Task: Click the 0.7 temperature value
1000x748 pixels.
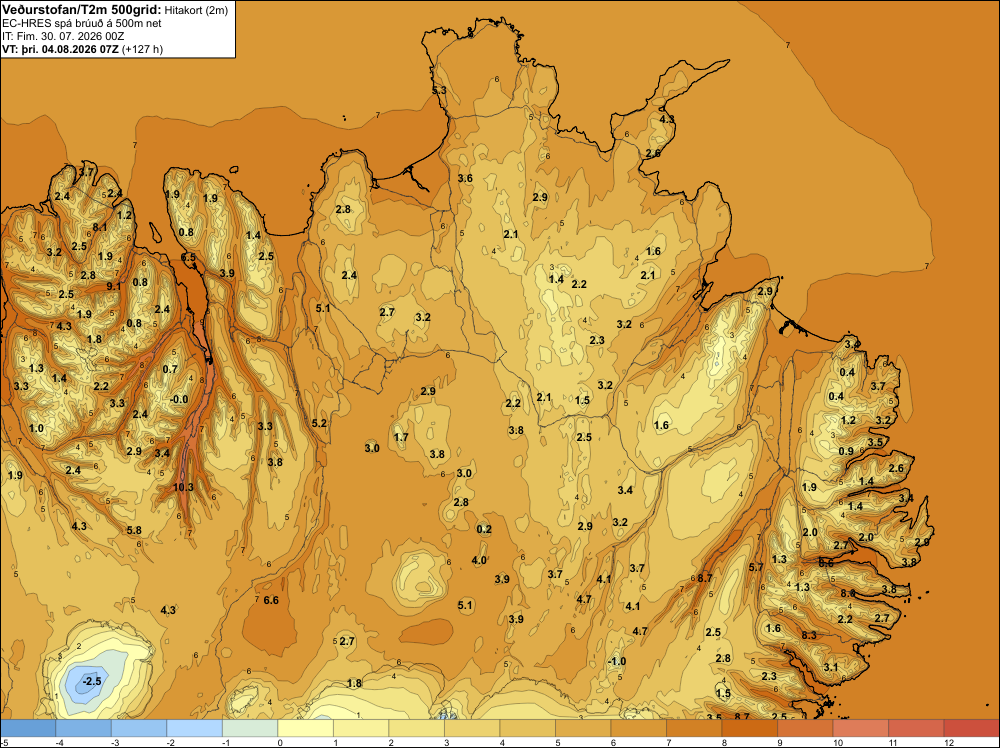Action: (x=170, y=369)
